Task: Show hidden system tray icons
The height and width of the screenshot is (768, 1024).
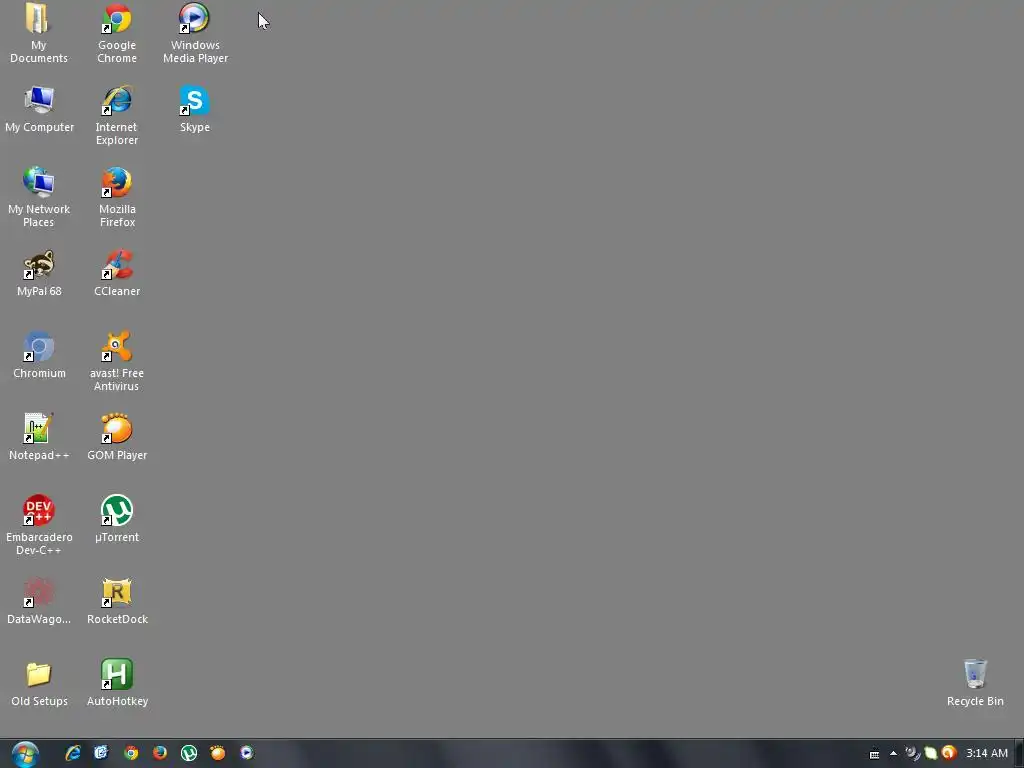Action: pyautogui.click(x=893, y=754)
